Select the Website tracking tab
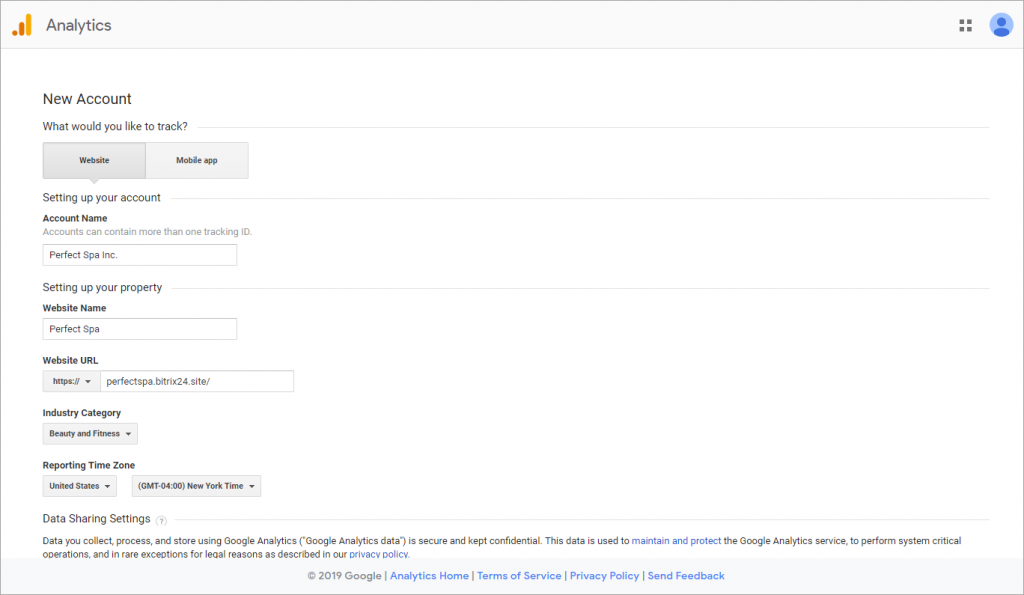 click(x=94, y=160)
